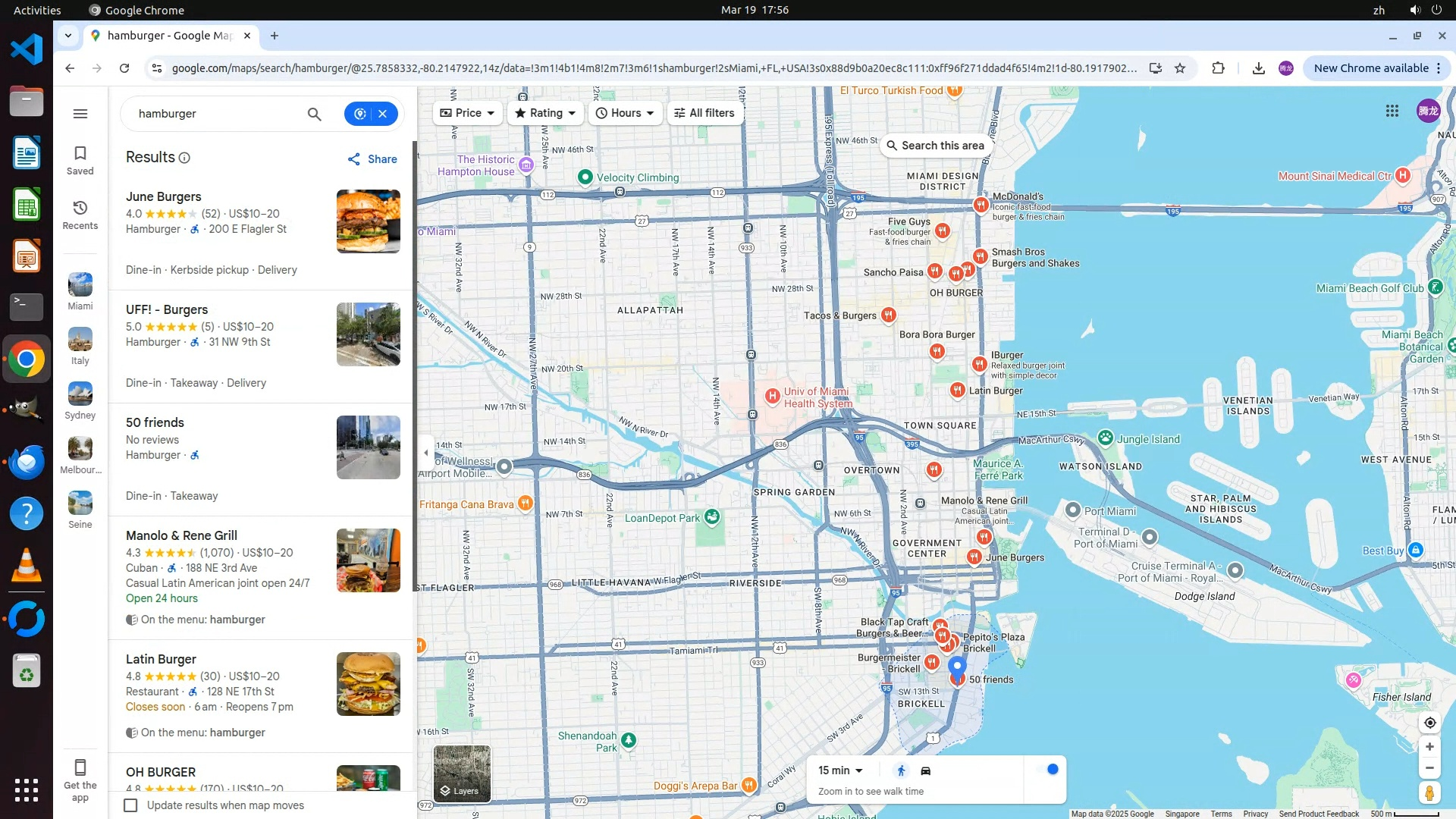1456x819 pixels.
Task: Open the Google Maps hamburger menu
Action: tap(80, 114)
